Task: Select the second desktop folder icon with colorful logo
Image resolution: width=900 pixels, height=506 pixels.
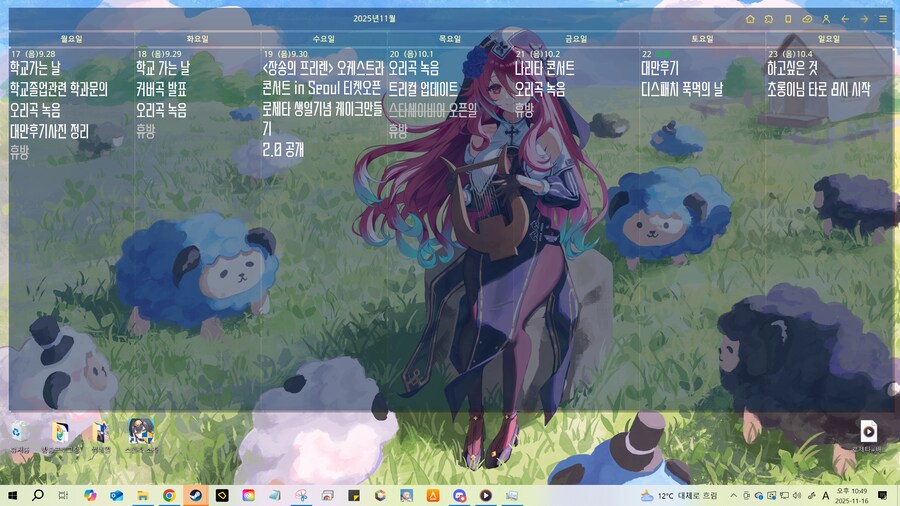Action: coord(60,437)
